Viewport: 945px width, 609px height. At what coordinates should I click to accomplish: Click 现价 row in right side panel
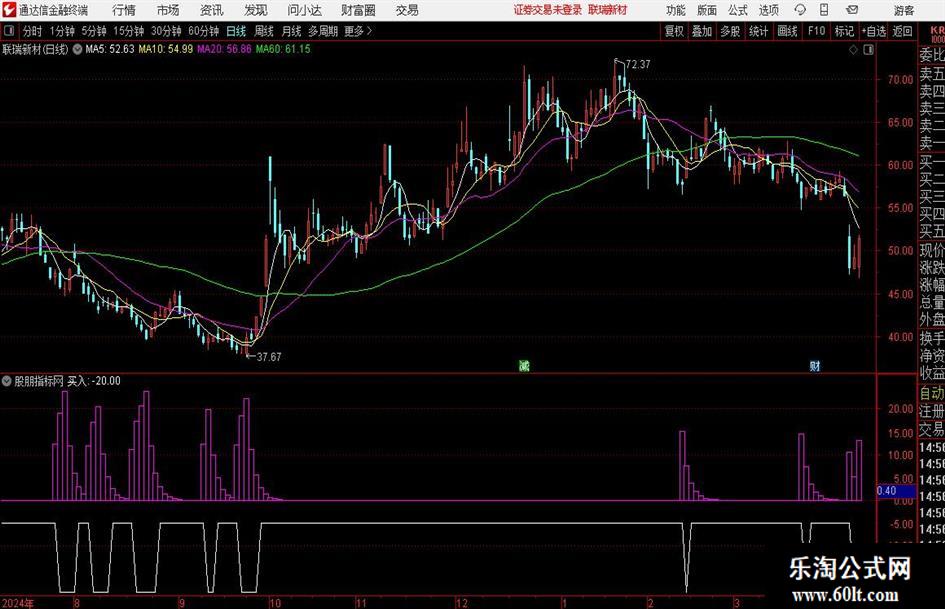932,250
